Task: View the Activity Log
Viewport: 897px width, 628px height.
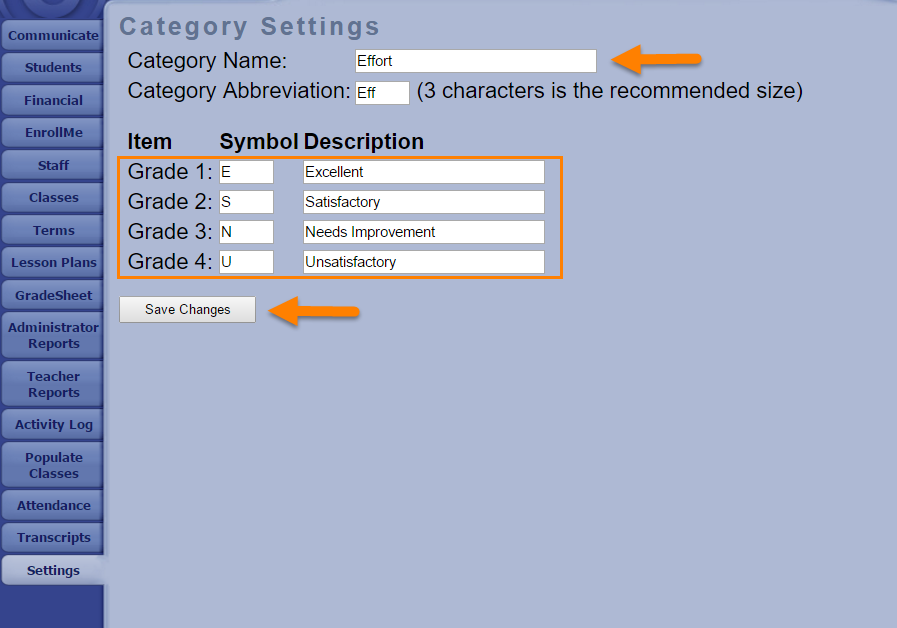Action: point(53,424)
